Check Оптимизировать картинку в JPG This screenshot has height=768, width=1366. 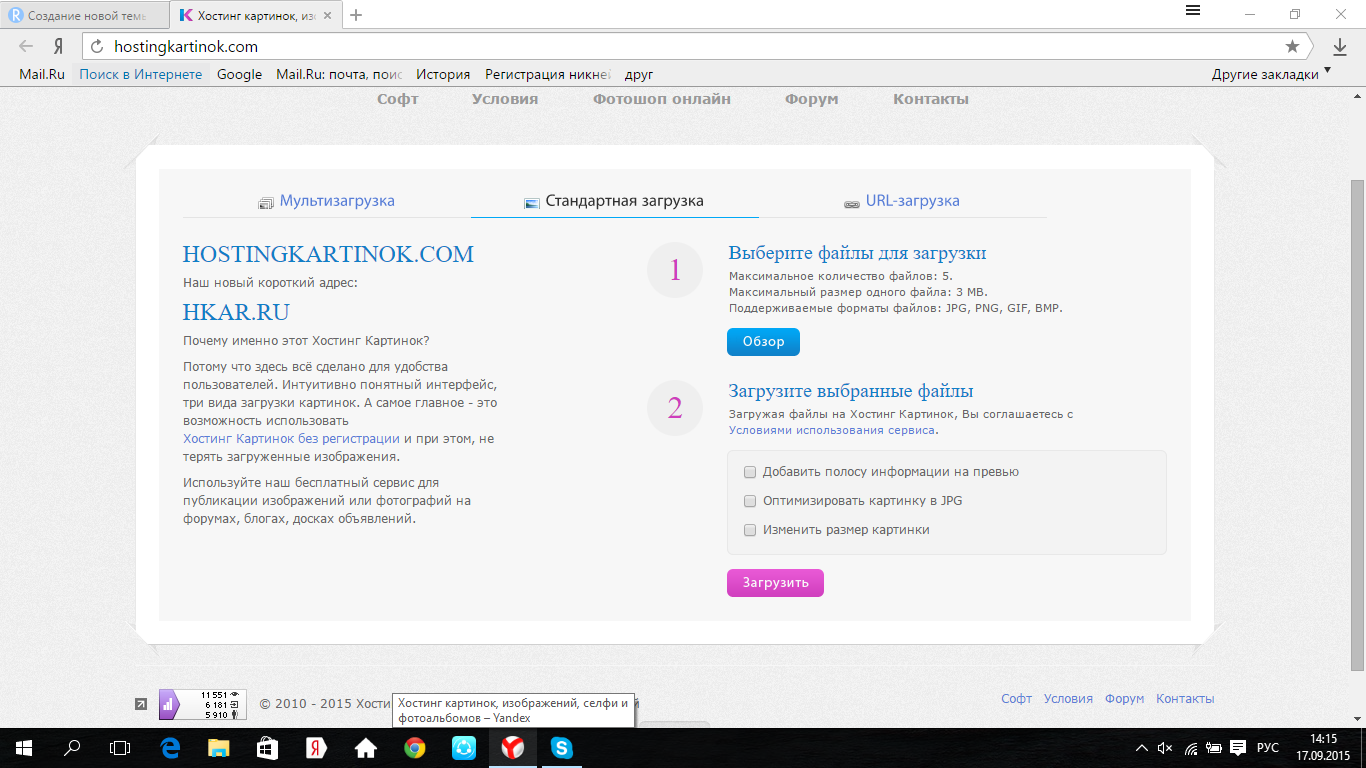coord(750,500)
